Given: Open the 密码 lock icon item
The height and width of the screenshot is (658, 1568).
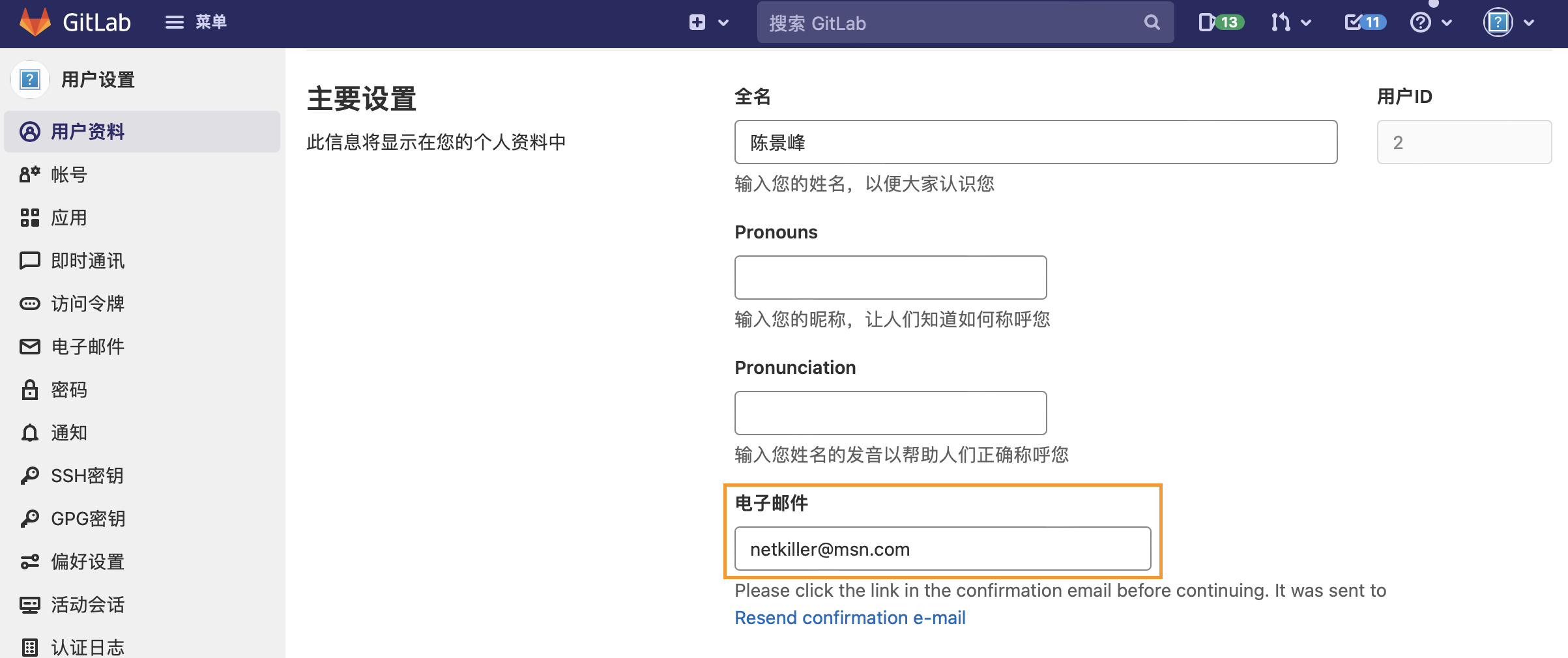Looking at the screenshot, I should coord(29,390).
